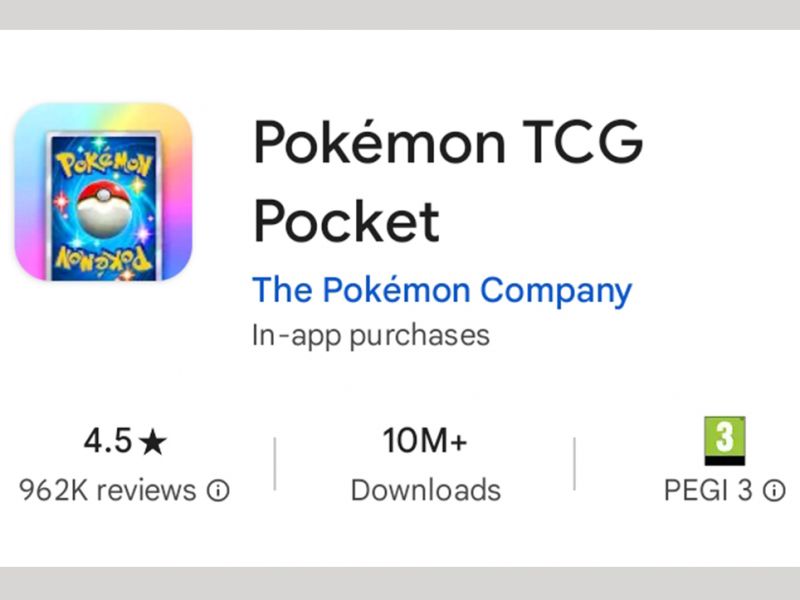
Task: Click the divider between reviews and Downloads
Action: point(275,464)
